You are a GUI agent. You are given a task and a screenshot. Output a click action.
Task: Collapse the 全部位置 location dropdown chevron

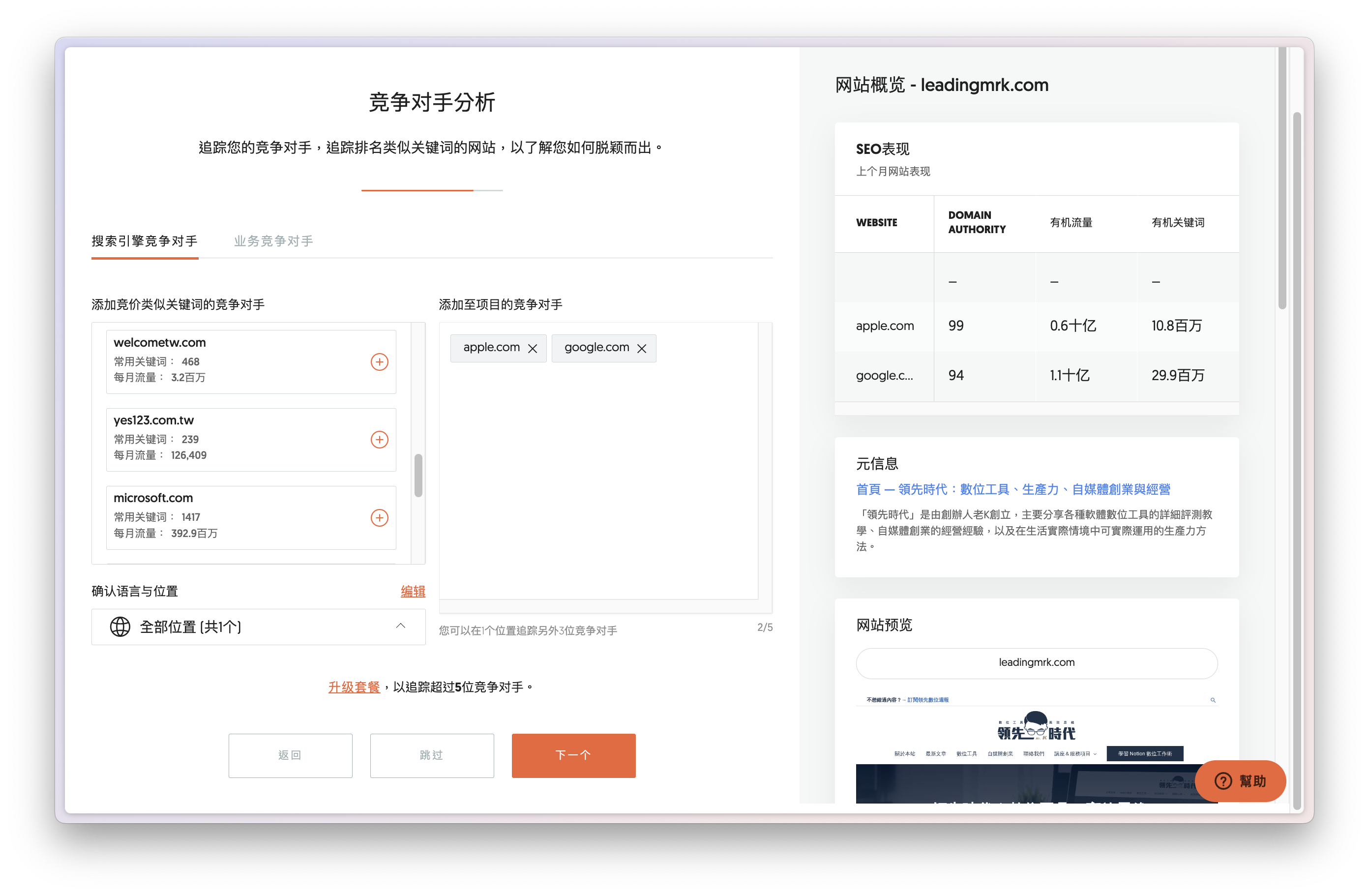pos(401,626)
